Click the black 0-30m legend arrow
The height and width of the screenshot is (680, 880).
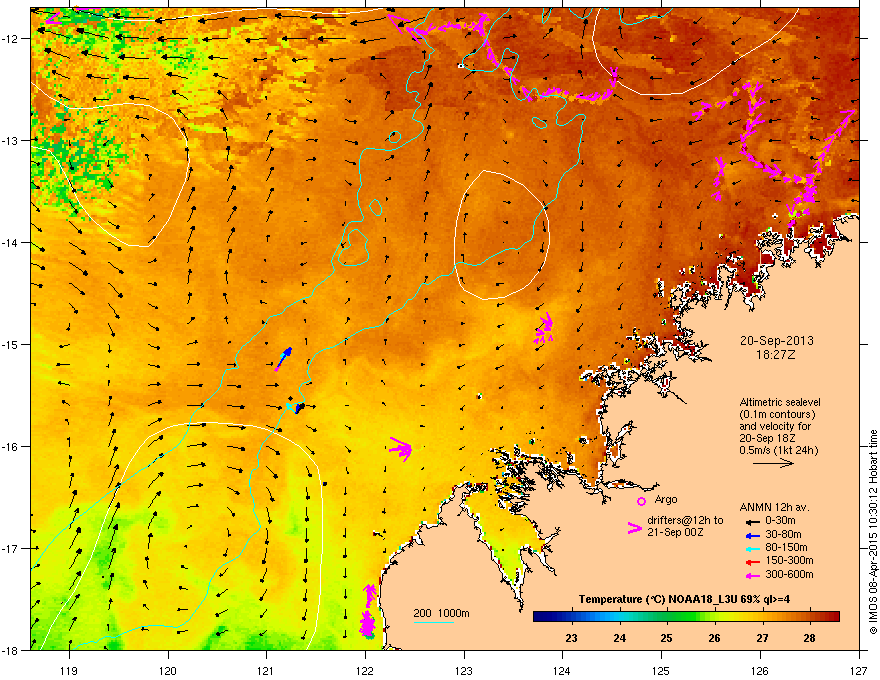tap(753, 521)
